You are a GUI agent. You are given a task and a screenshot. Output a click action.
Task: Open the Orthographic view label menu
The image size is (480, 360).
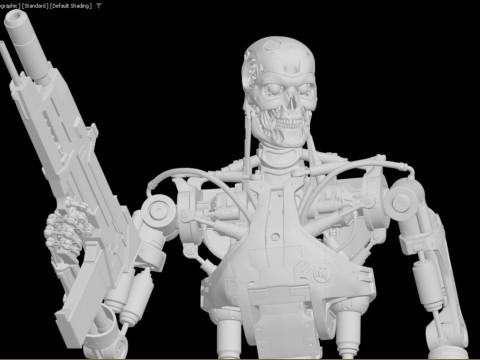(x=10, y=6)
